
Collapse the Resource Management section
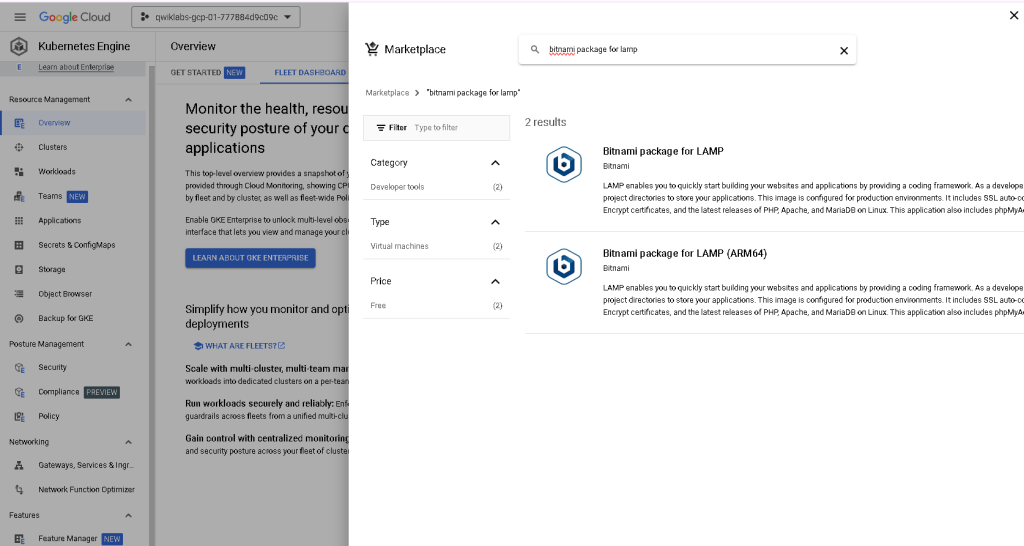128,99
